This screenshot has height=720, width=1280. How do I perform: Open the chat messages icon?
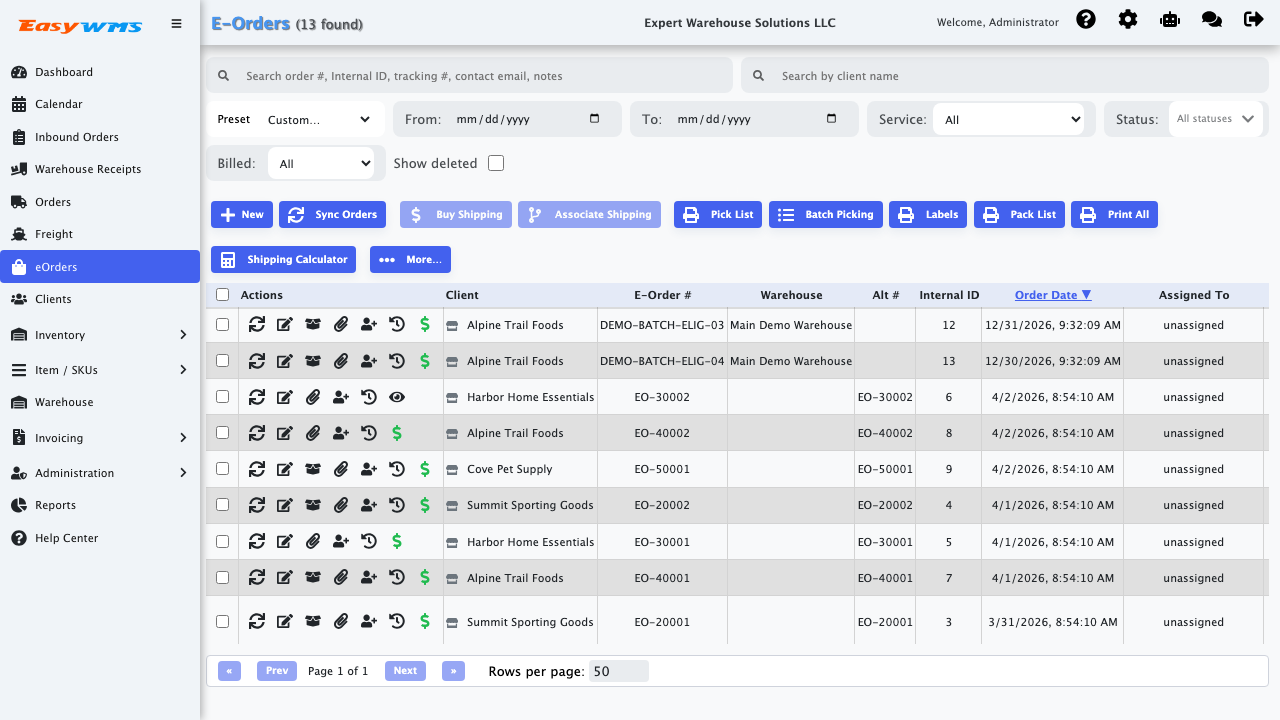pyautogui.click(x=1212, y=19)
